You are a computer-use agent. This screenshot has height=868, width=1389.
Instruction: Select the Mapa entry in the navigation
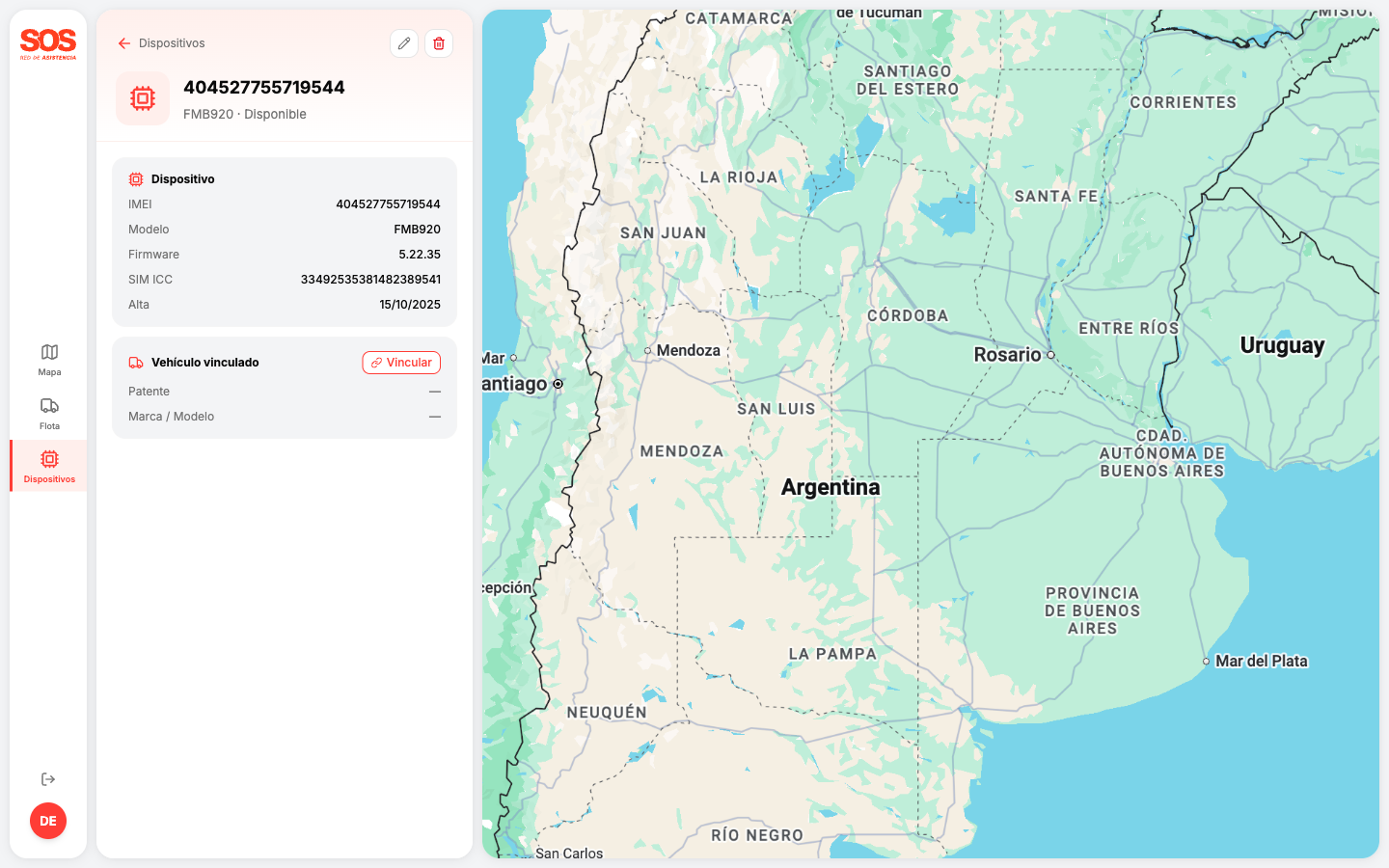point(48,359)
